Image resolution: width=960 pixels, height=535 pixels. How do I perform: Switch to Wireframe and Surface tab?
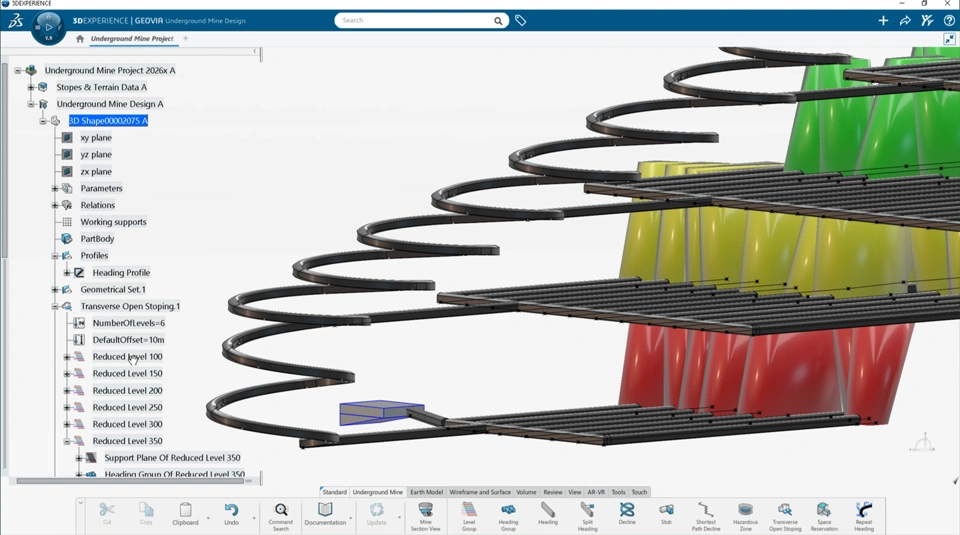[x=480, y=492]
